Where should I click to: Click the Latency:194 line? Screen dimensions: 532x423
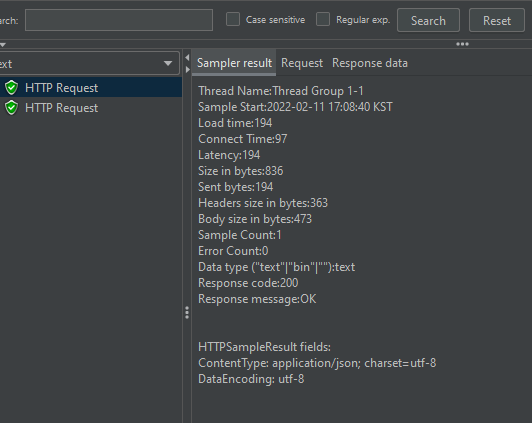pos(229,155)
